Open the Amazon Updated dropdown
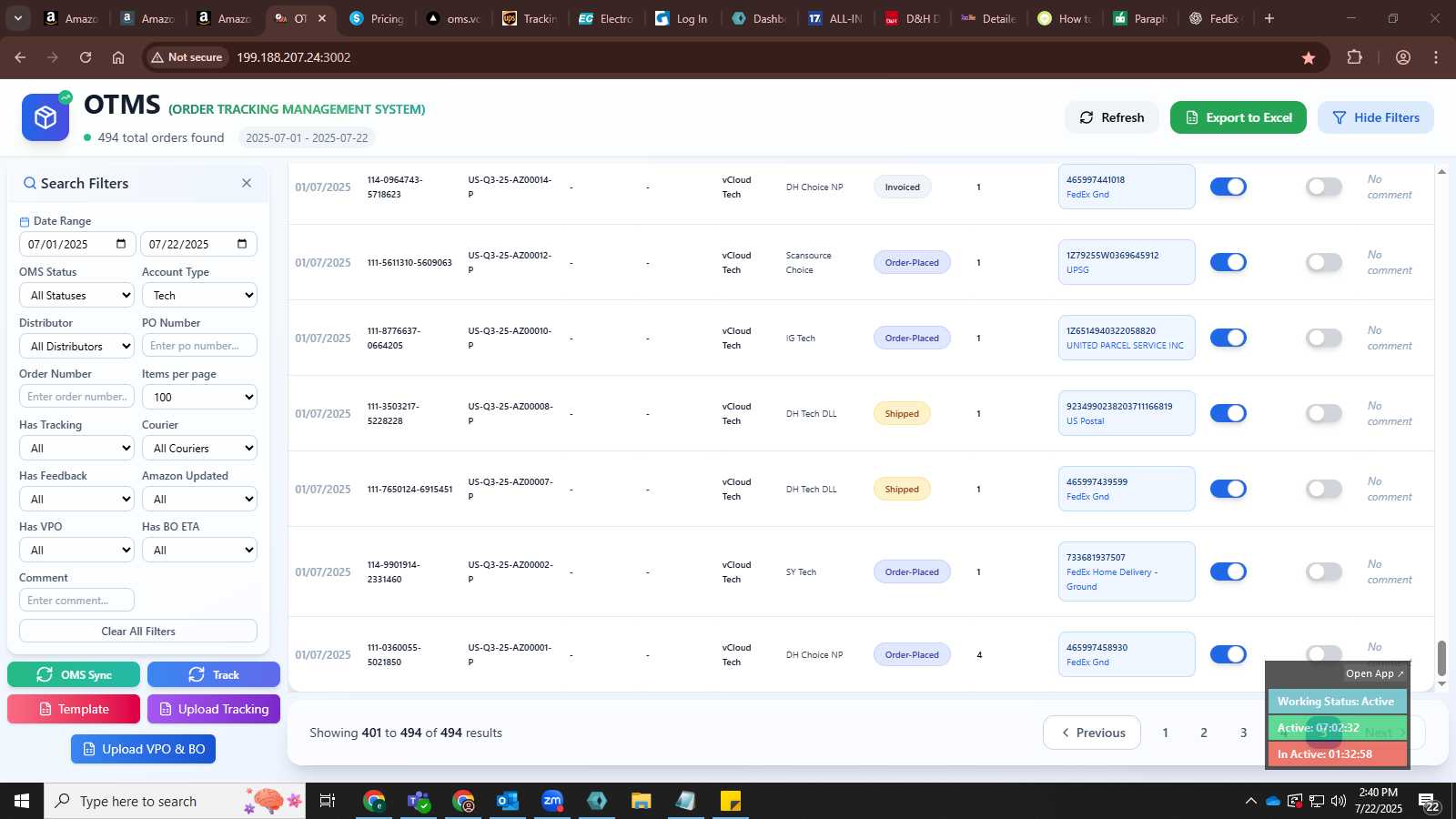 199,499
